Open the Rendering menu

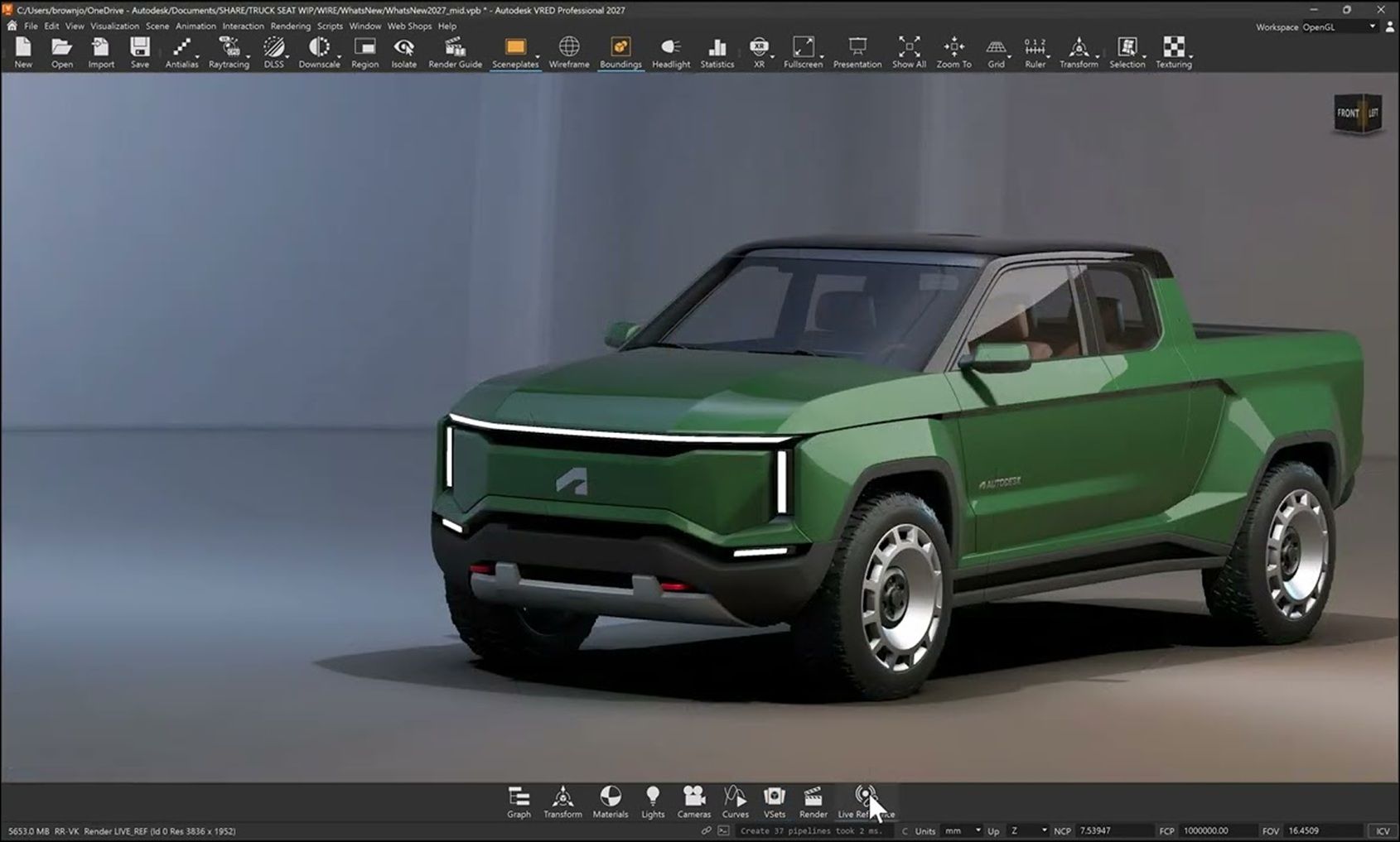291,26
